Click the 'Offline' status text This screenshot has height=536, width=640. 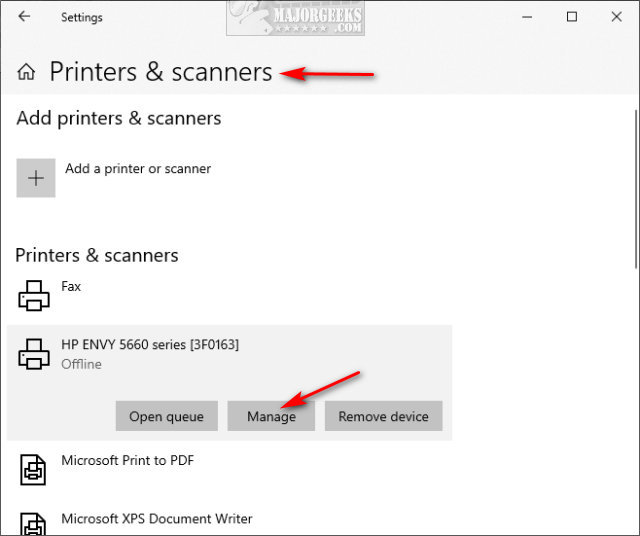tap(81, 364)
